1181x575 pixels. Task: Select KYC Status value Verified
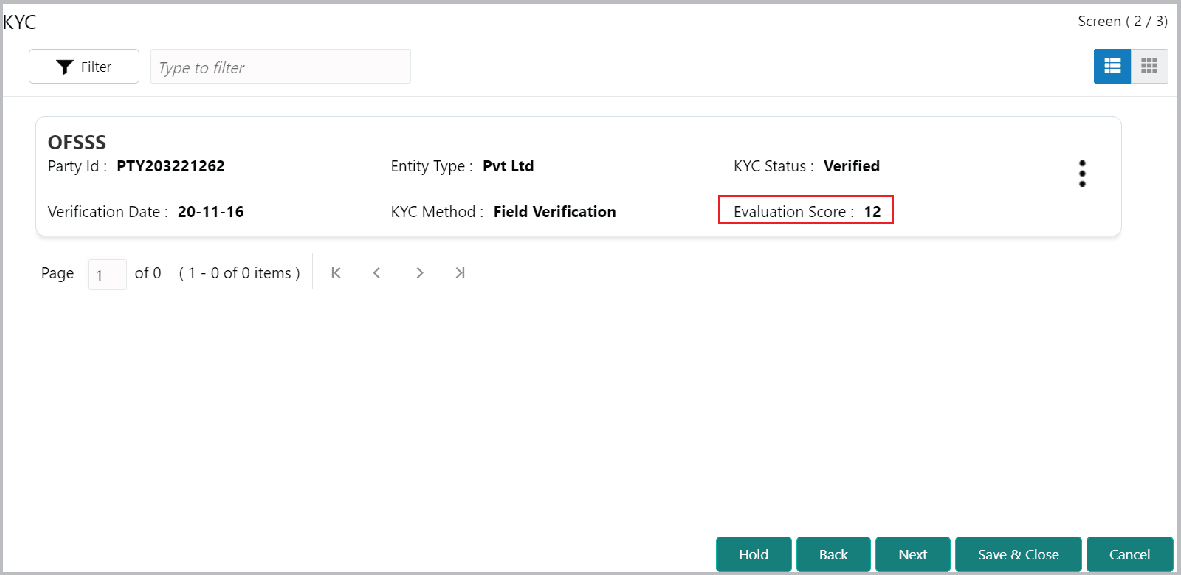tap(852, 166)
